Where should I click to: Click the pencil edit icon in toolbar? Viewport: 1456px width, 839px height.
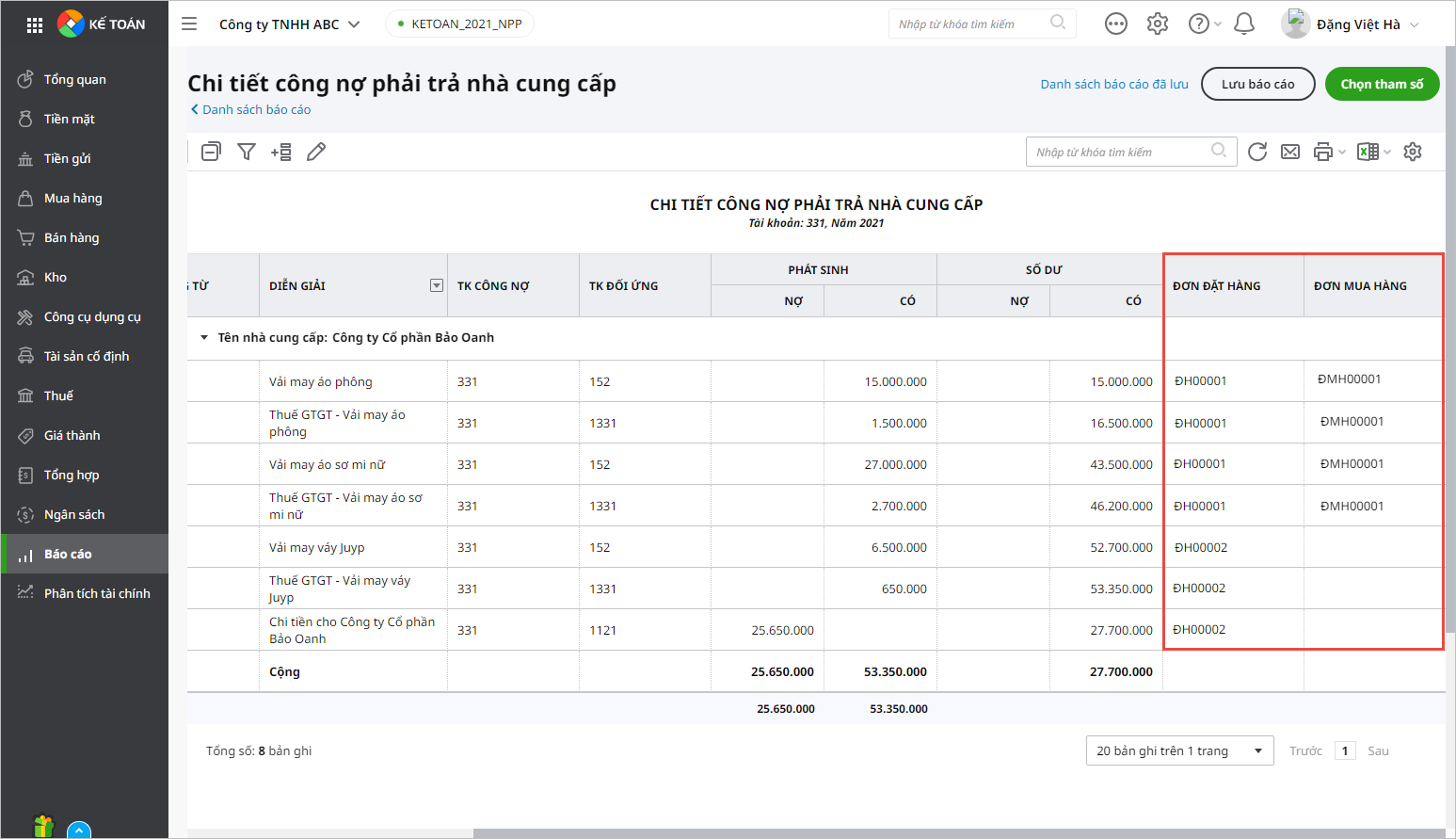[x=316, y=152]
